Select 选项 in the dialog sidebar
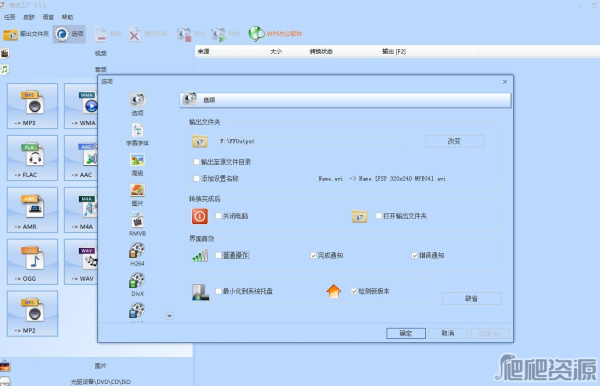 (137, 104)
